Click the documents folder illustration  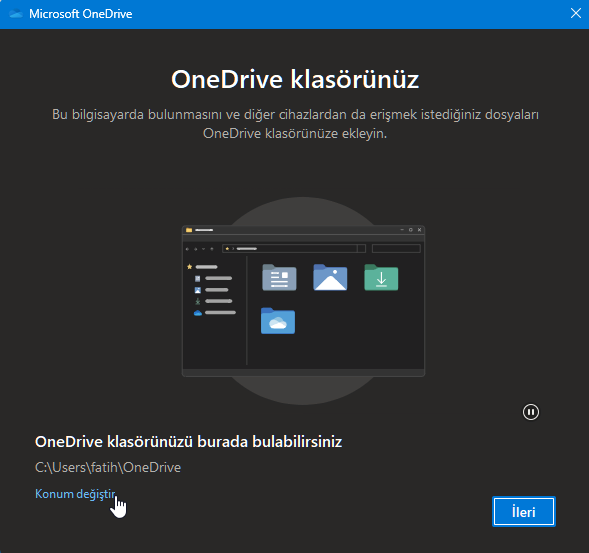(279, 277)
